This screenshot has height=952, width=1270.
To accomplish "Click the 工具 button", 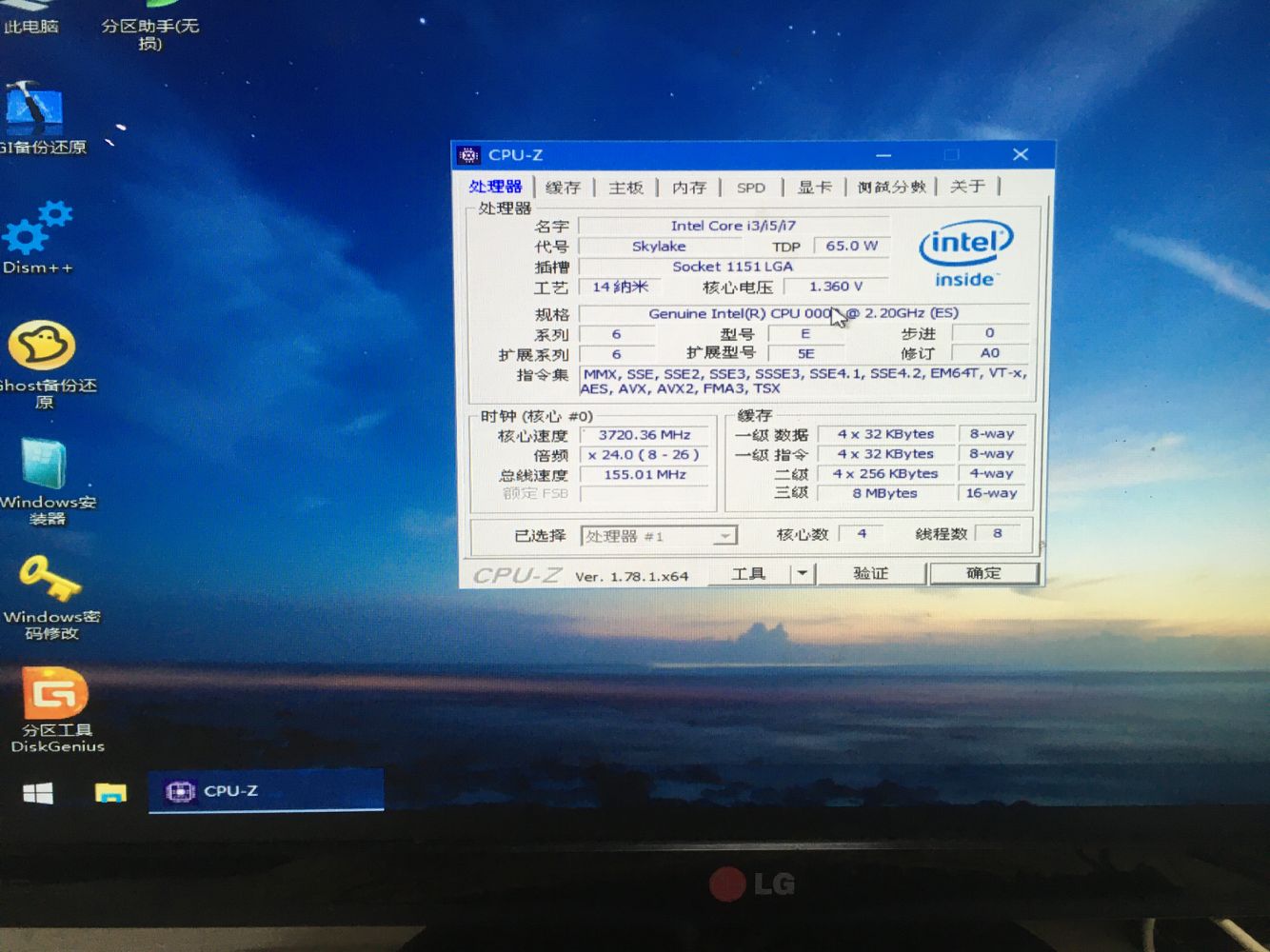I will click(748, 574).
